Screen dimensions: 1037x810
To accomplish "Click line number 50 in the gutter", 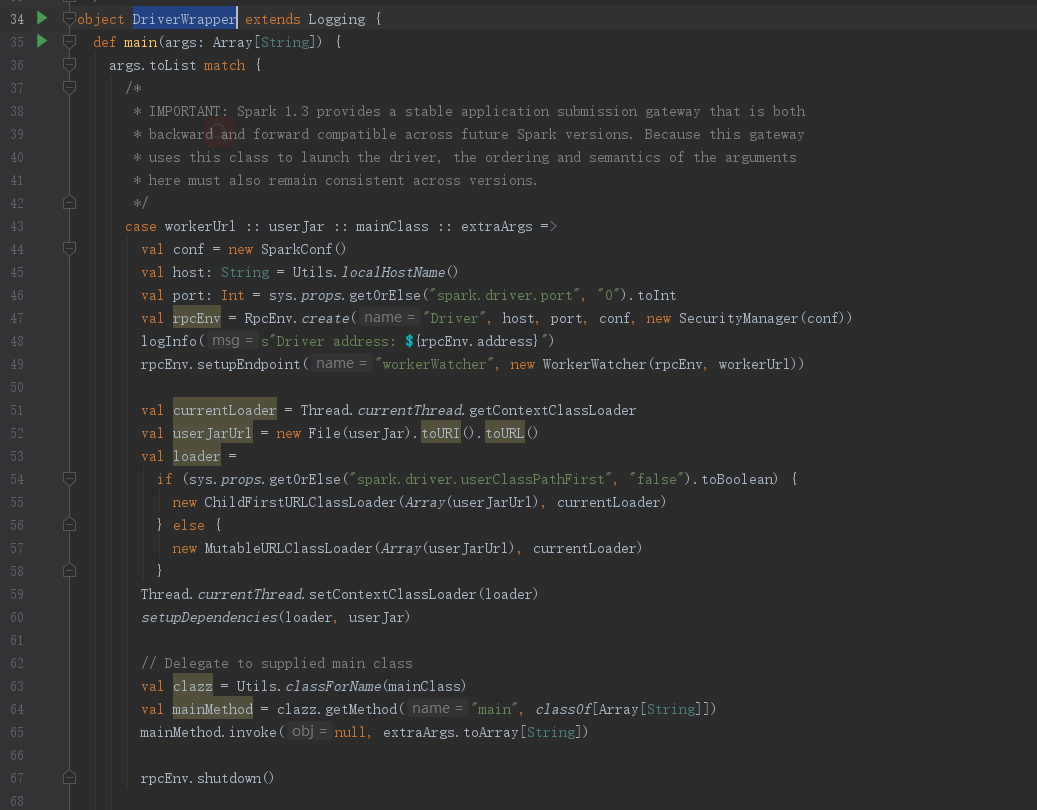I will 17,387.
